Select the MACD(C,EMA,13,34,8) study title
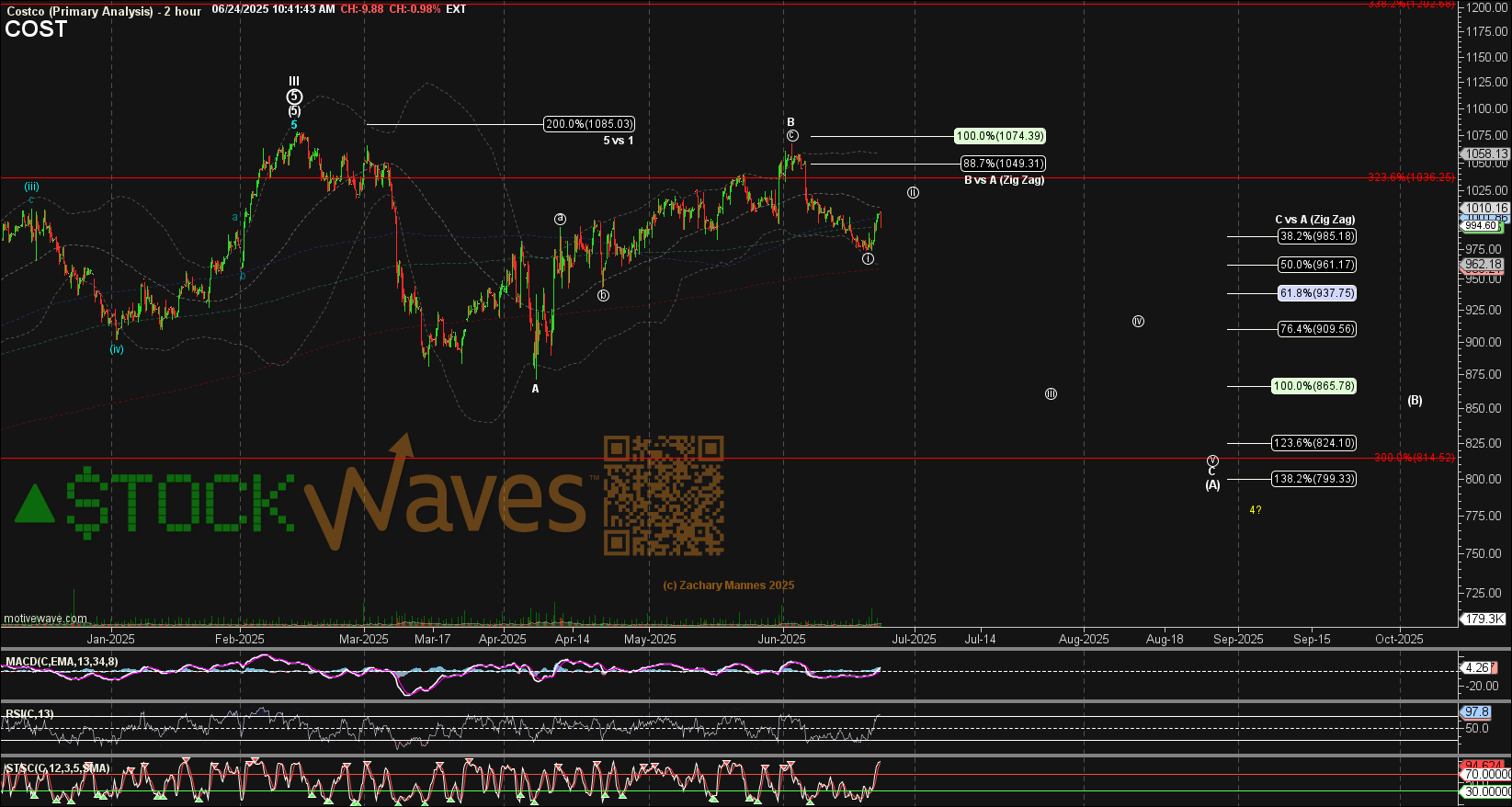 [x=61, y=662]
